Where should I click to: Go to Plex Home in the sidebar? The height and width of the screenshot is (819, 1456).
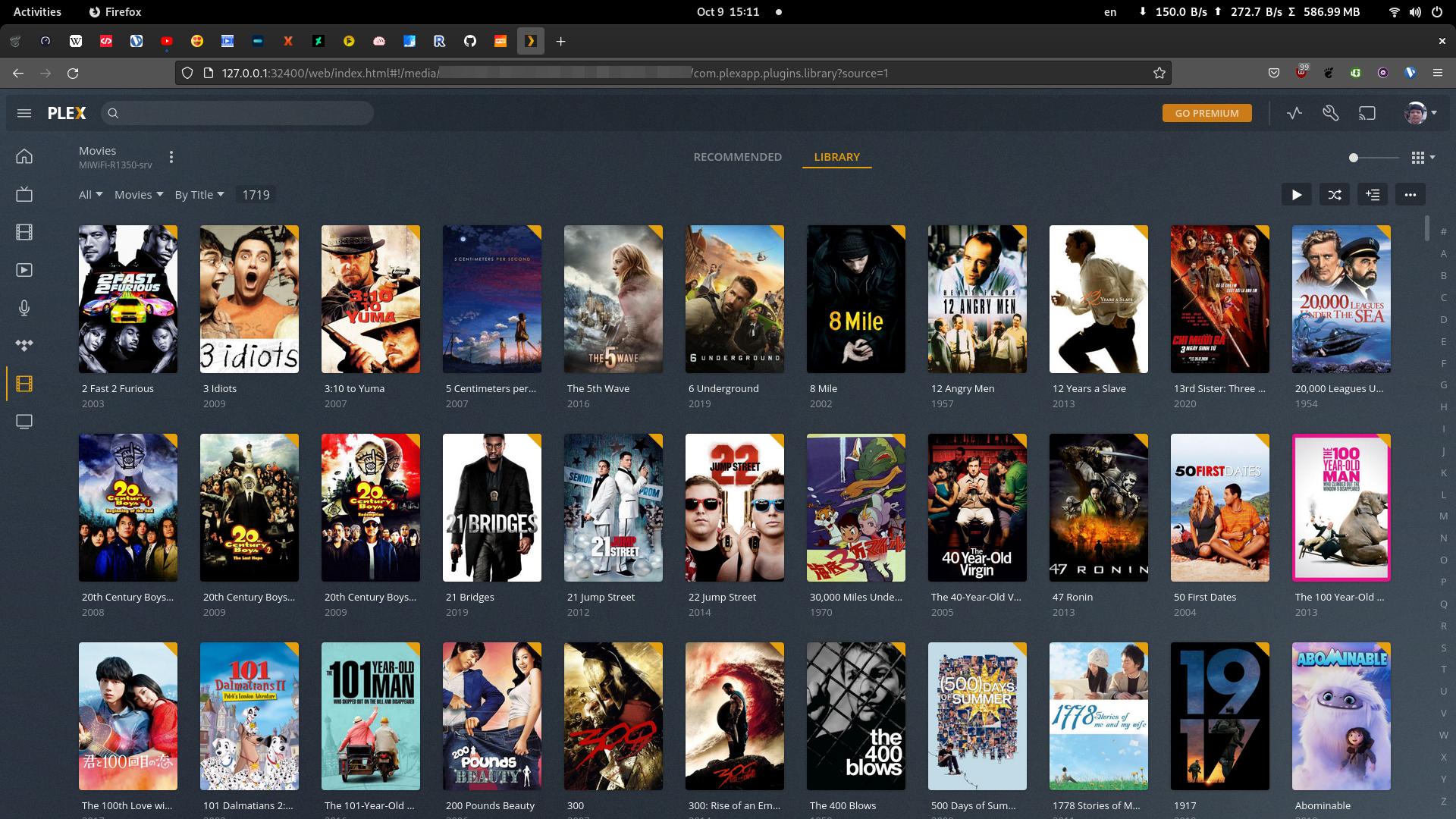24,156
